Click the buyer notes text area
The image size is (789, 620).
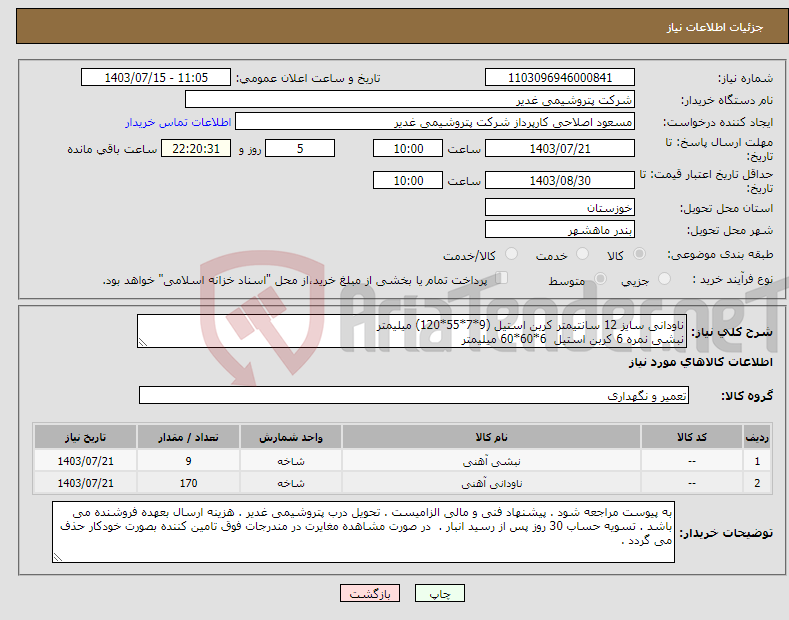pyautogui.click(x=363, y=532)
